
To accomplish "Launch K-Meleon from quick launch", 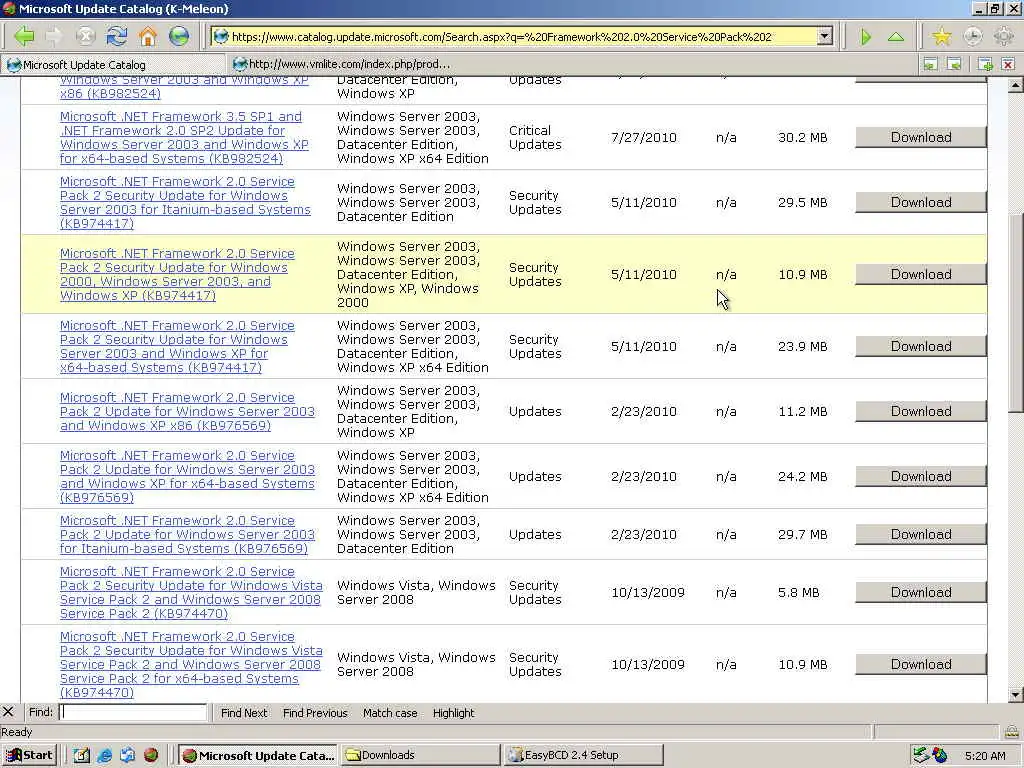I will pyautogui.click(x=151, y=756).
